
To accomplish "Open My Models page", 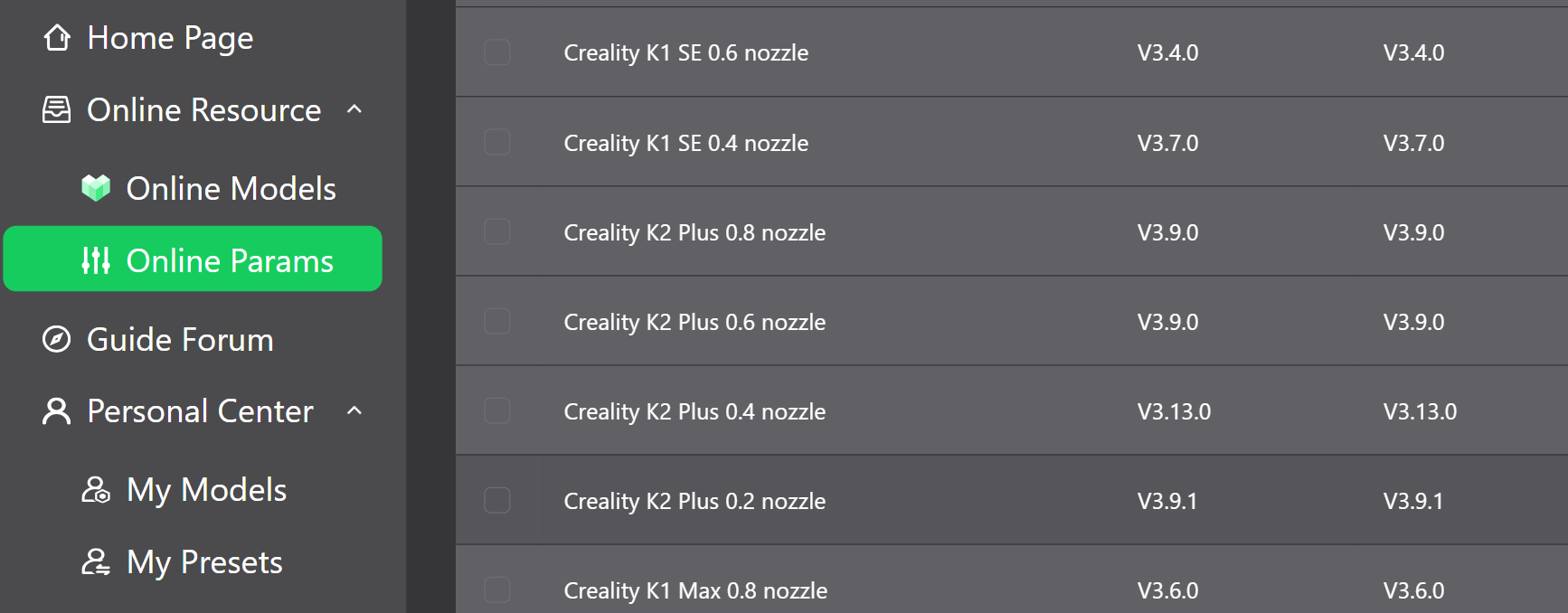I will 193,489.
